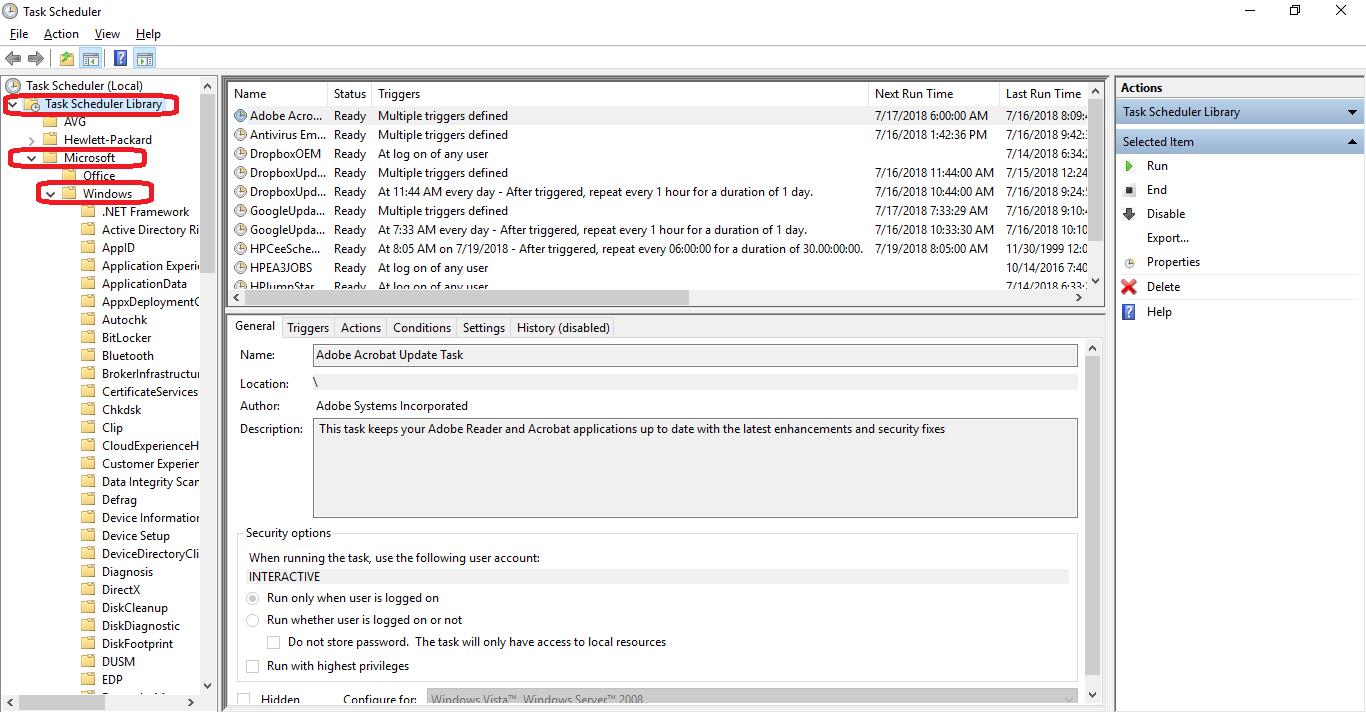Open the File menu
1366x712 pixels.
tap(19, 34)
